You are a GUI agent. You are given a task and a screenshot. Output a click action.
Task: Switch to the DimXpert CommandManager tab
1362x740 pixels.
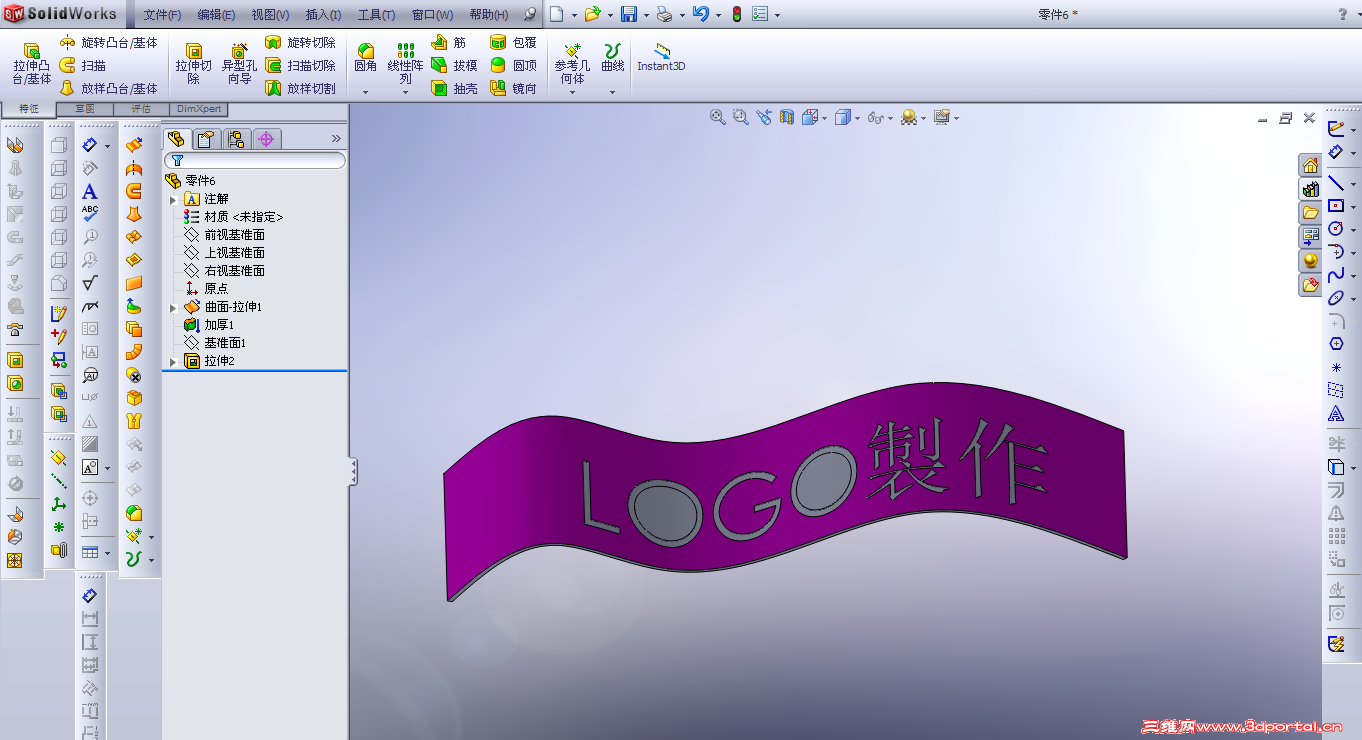(199, 109)
